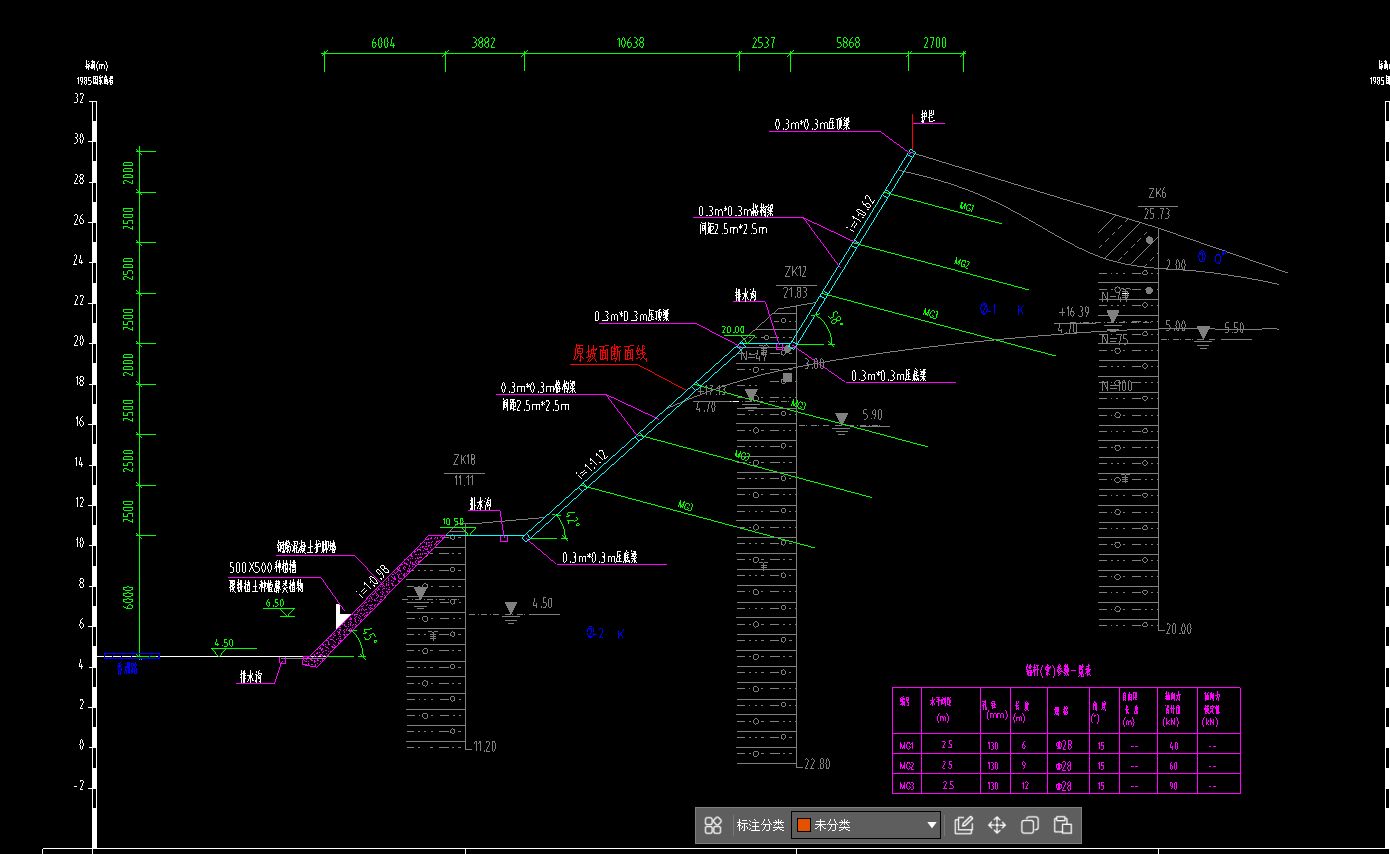Screen dimensions: 1390x854
Task: Select borehole label ZK12
Action: 795,271
